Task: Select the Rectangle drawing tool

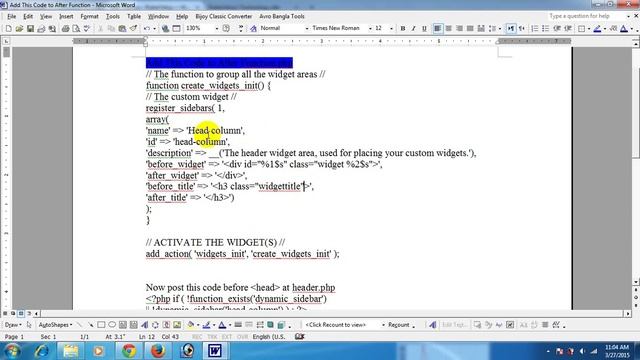Action: tap(101, 325)
